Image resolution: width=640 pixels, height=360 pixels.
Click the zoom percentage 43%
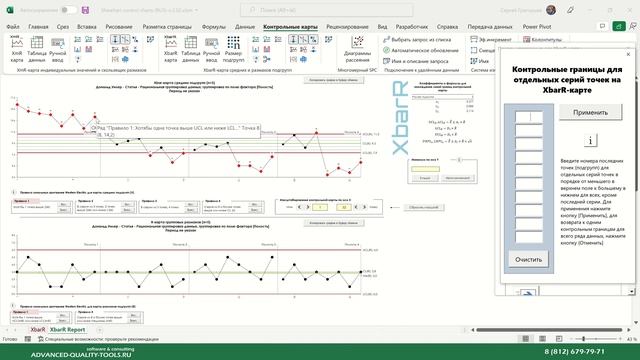(631, 339)
